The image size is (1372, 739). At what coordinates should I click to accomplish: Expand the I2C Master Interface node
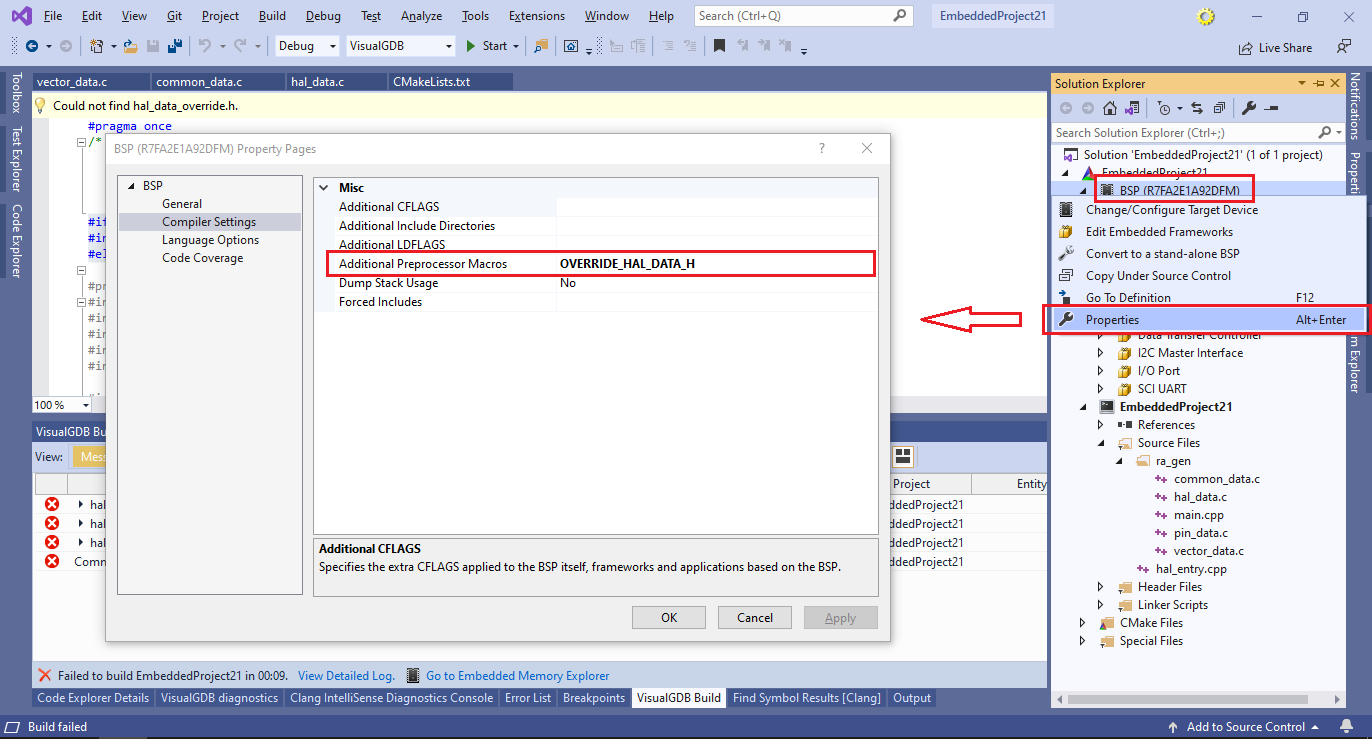[x=1101, y=353]
